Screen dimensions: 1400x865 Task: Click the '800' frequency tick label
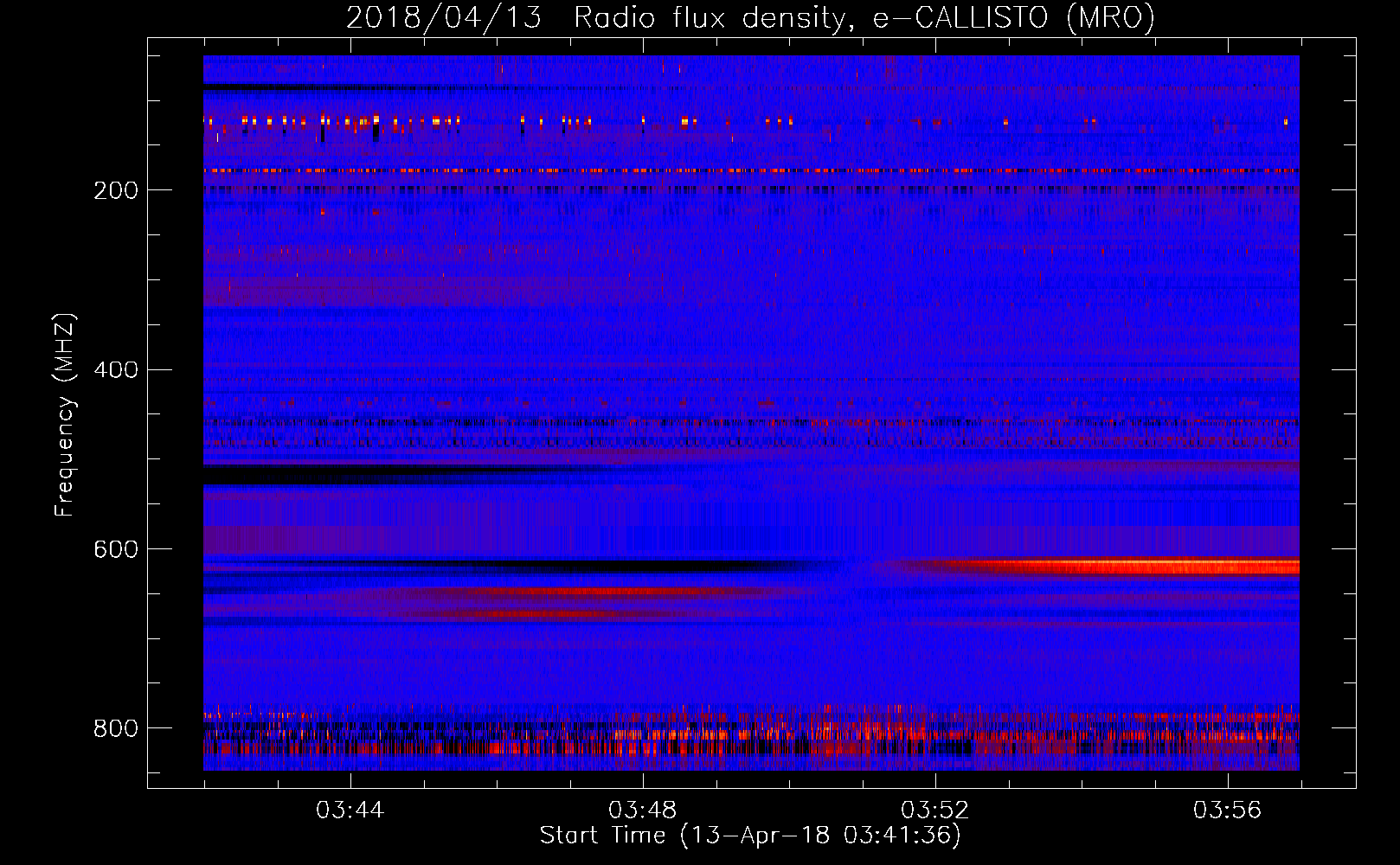click(x=116, y=729)
